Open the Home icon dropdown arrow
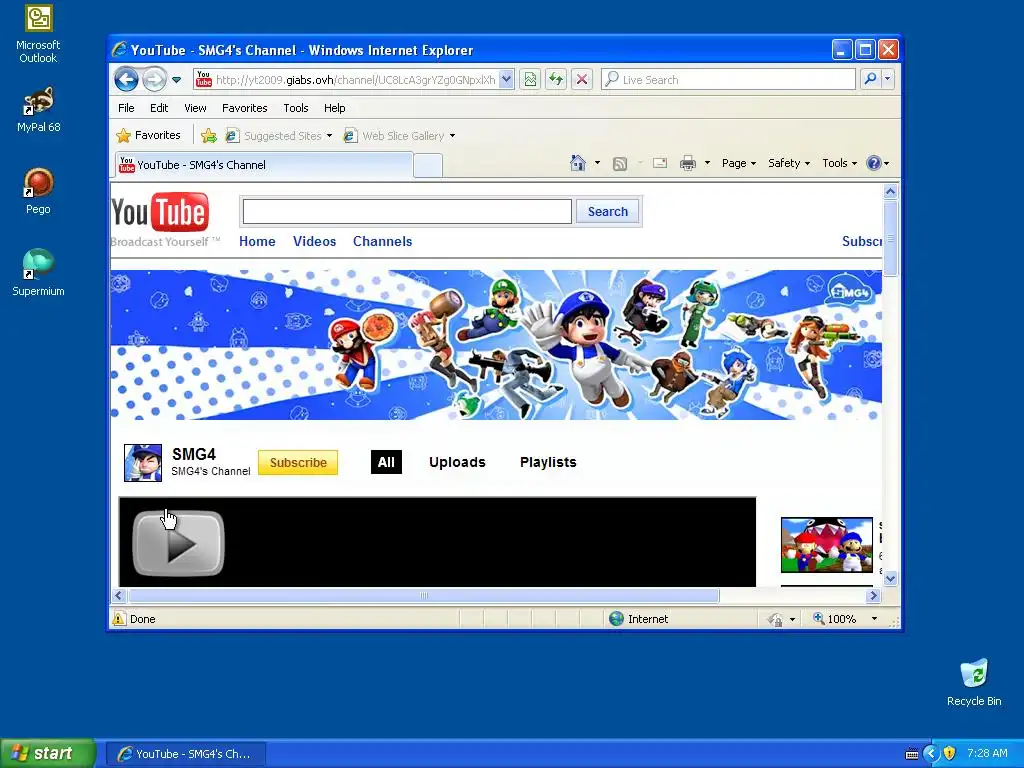This screenshot has height=768, width=1024. click(597, 163)
